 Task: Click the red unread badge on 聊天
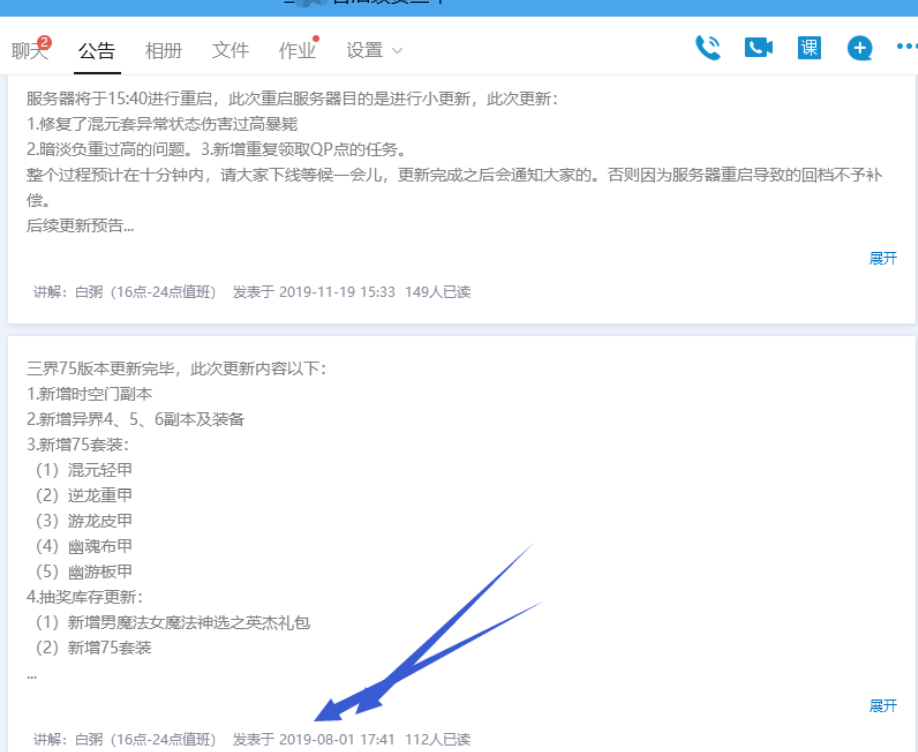44,42
